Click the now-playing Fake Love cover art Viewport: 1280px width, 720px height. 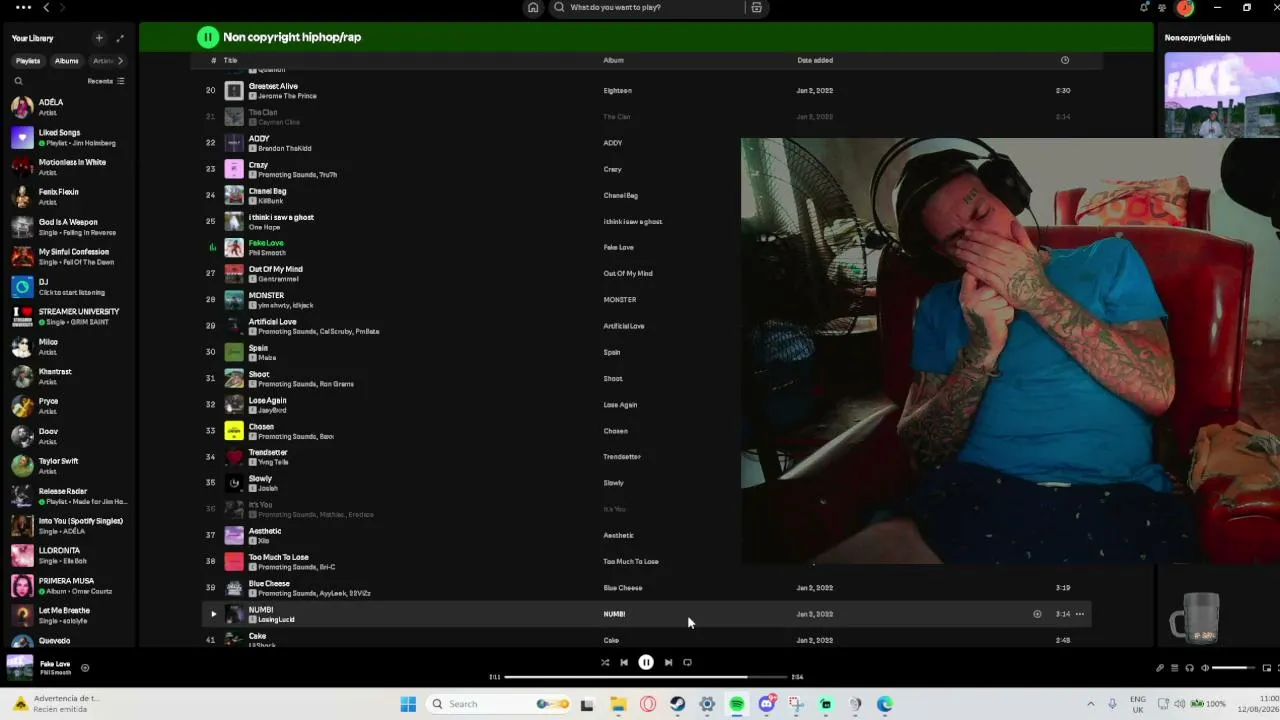coord(19,667)
